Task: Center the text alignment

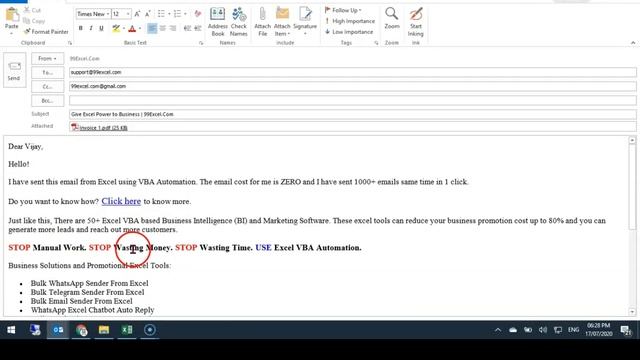Action: (162, 28)
